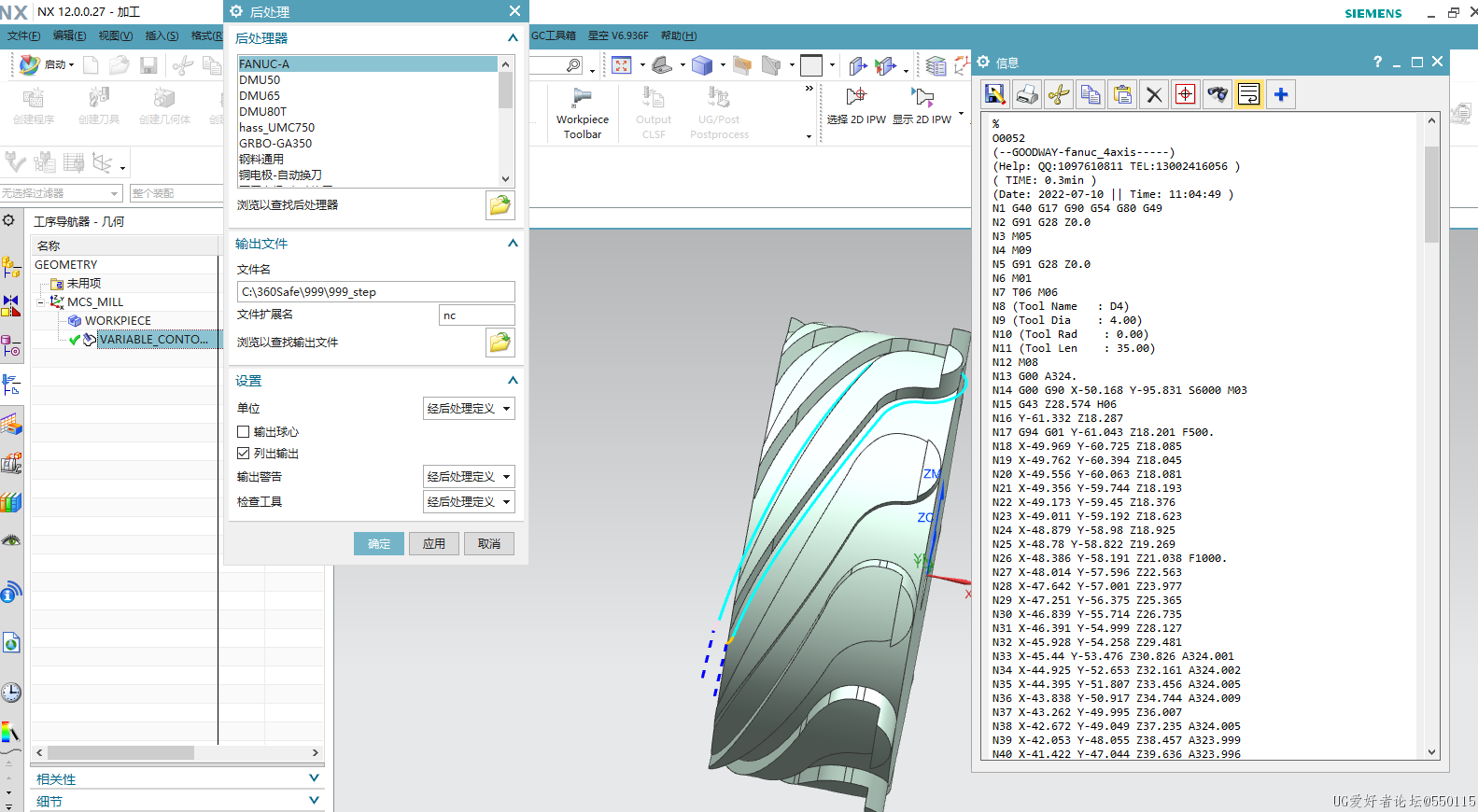Click the white background window icon in the toolbar

(x=811, y=64)
